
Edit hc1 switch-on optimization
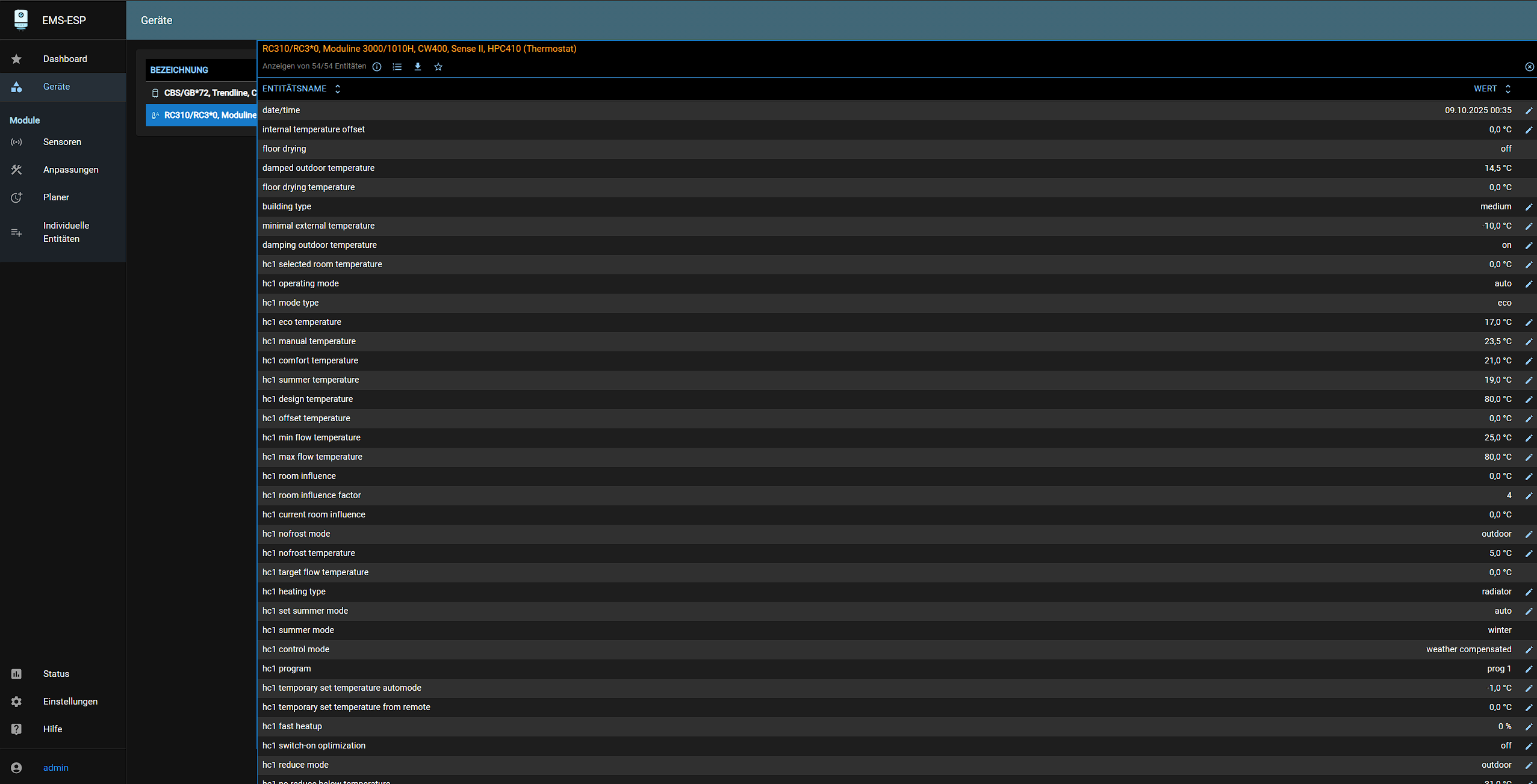[x=1529, y=746]
